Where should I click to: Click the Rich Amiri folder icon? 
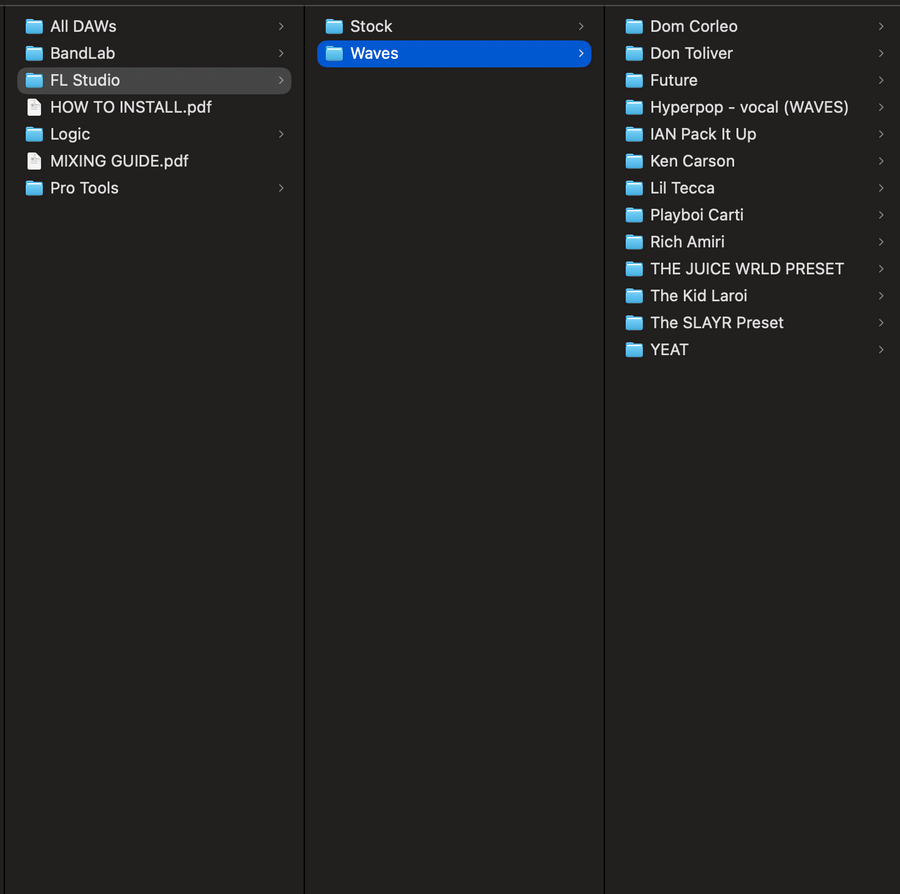point(634,242)
